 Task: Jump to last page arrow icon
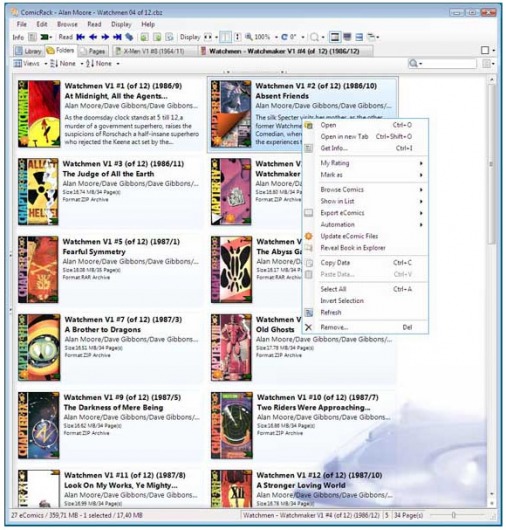point(117,37)
